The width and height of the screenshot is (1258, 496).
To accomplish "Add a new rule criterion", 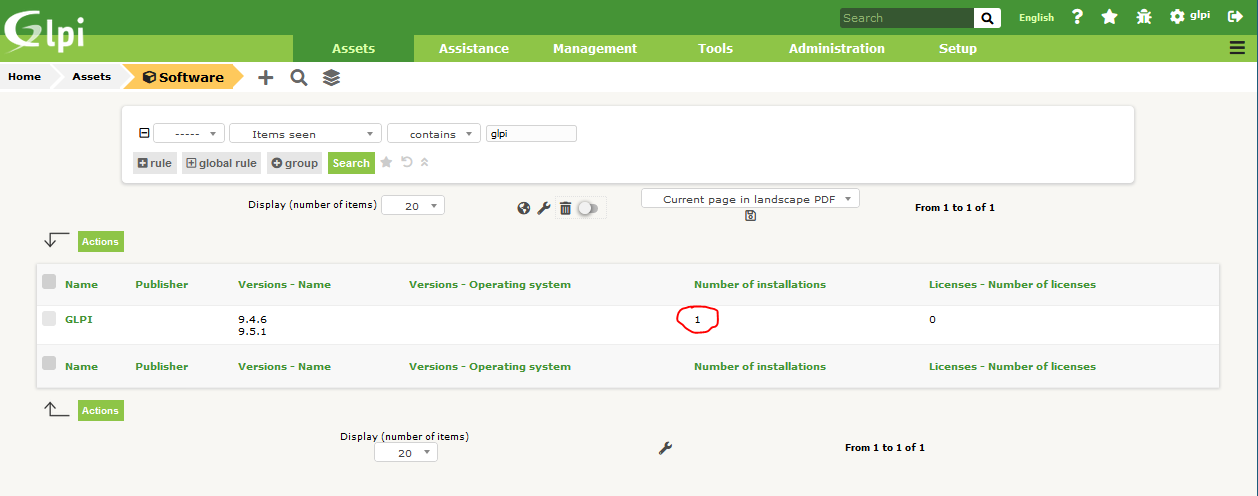I will [155, 163].
